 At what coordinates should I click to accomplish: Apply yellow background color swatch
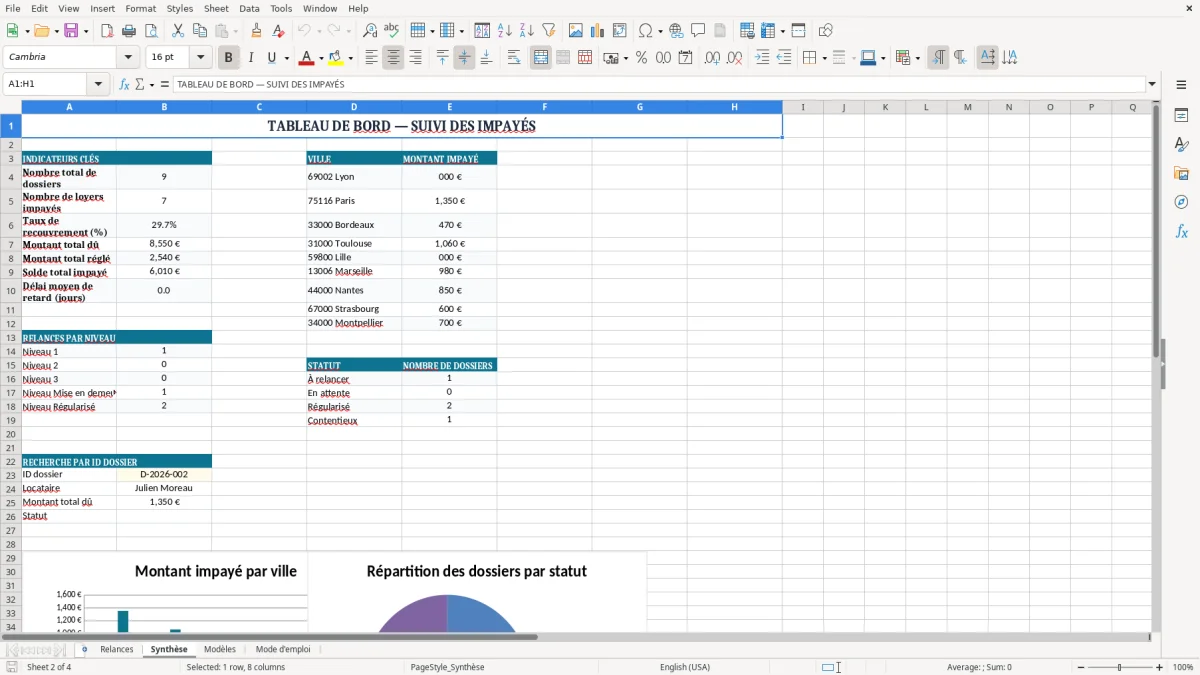(336, 58)
